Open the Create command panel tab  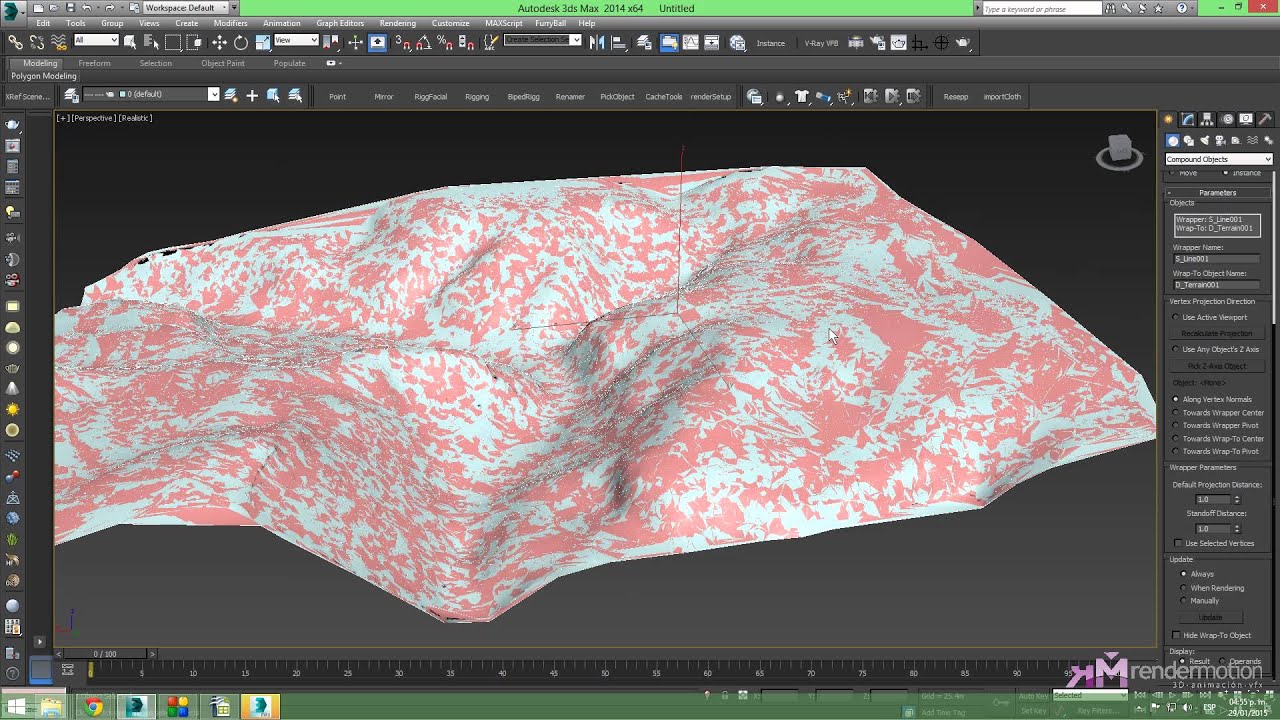1169,119
